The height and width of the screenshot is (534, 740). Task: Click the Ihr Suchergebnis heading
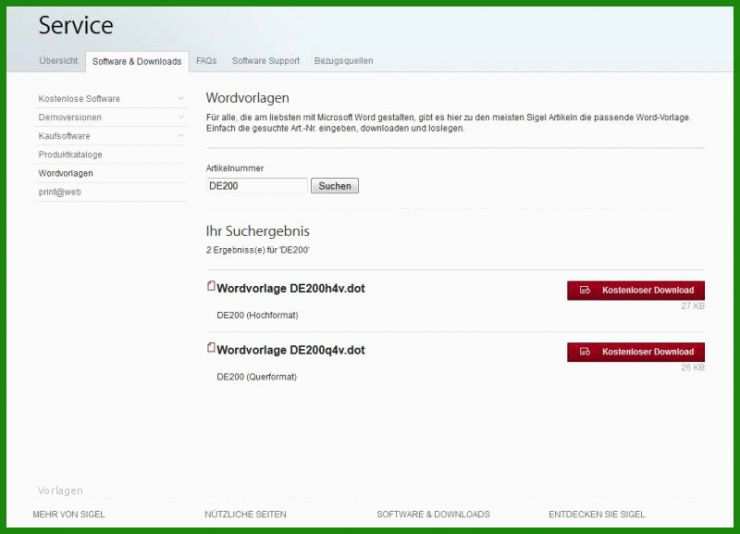(x=258, y=231)
